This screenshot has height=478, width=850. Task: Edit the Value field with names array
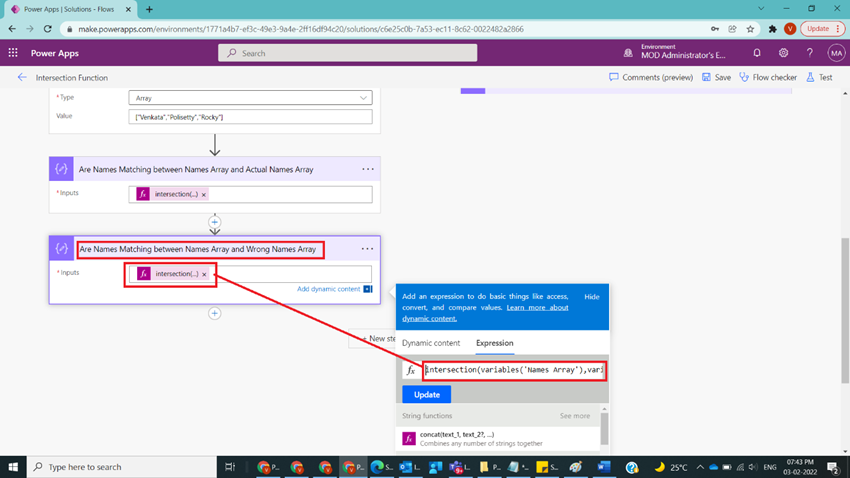250,117
